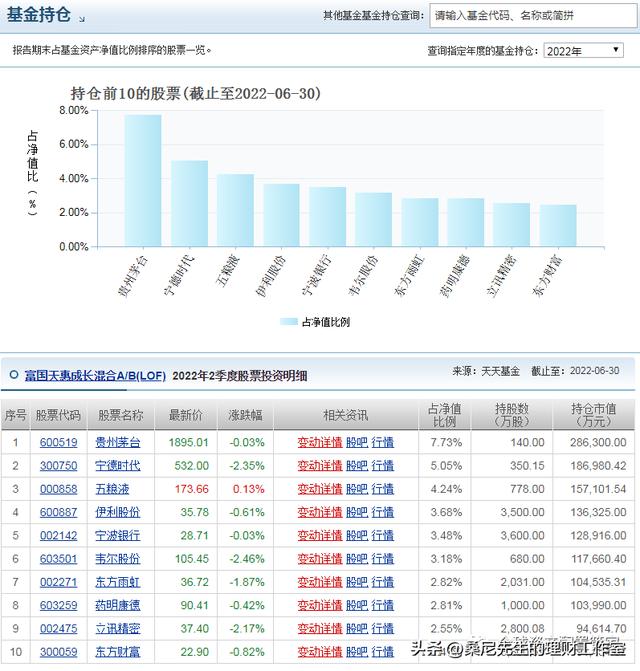Click the 贵州茅台 bar in chart
This screenshot has height=671, width=640.
(143, 181)
